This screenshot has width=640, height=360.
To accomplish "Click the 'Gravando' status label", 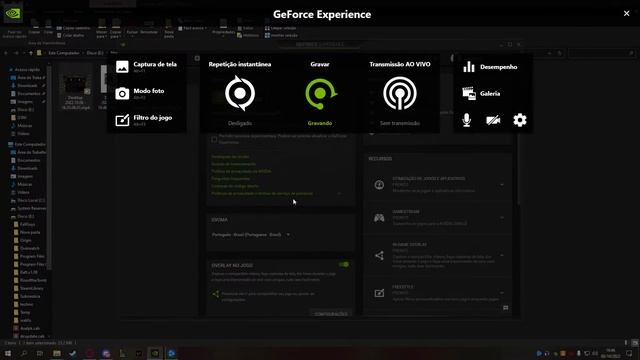I will coord(320,123).
